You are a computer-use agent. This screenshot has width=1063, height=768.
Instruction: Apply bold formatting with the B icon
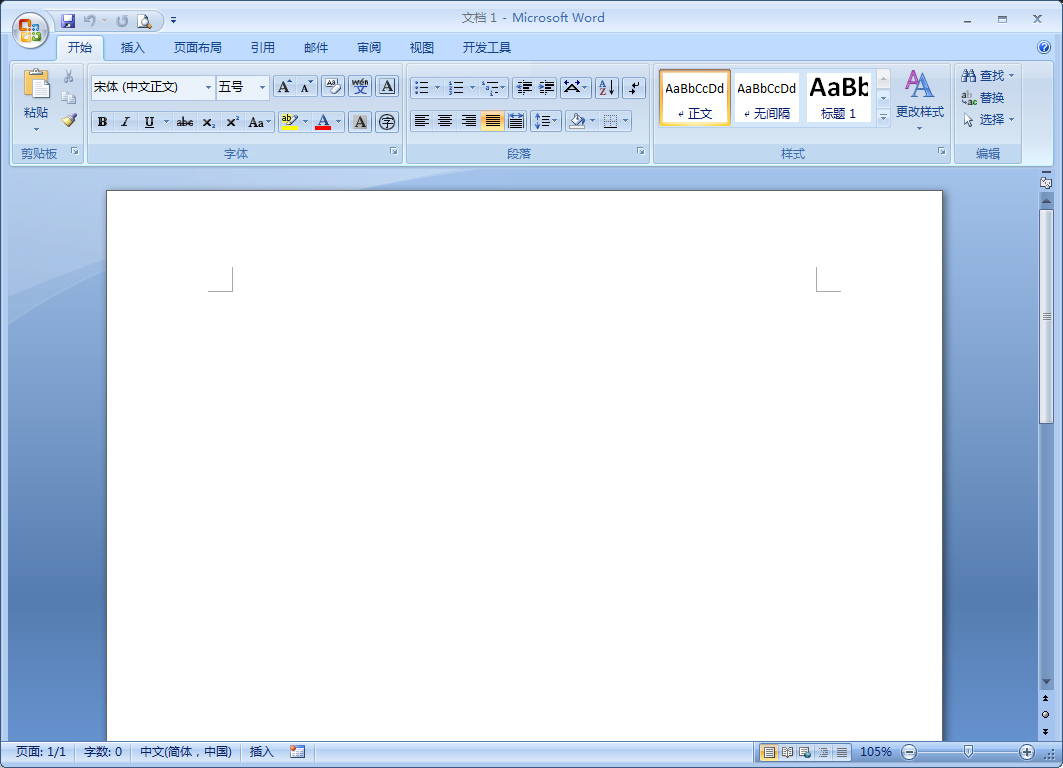pyautogui.click(x=102, y=122)
